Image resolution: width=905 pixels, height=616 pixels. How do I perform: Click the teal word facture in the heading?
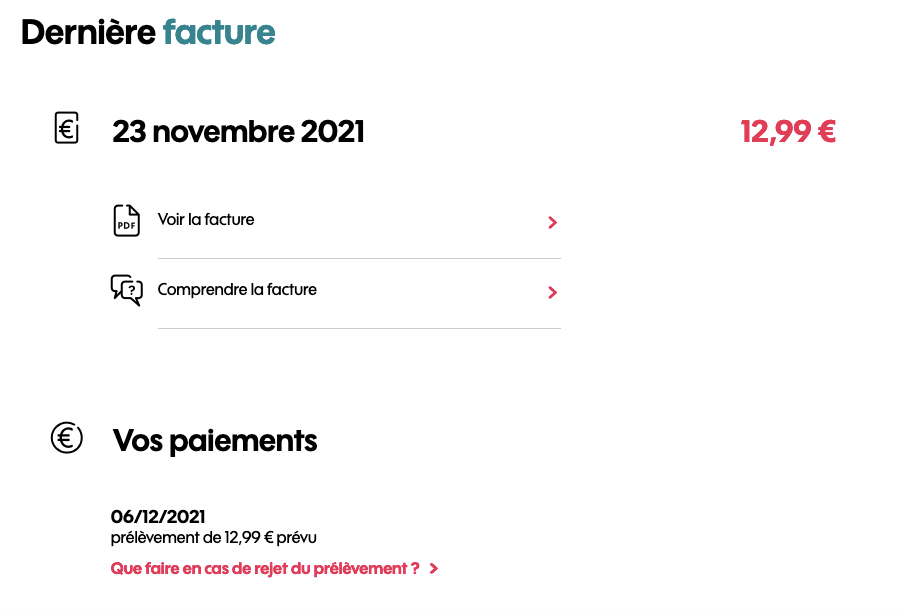pyautogui.click(x=219, y=32)
